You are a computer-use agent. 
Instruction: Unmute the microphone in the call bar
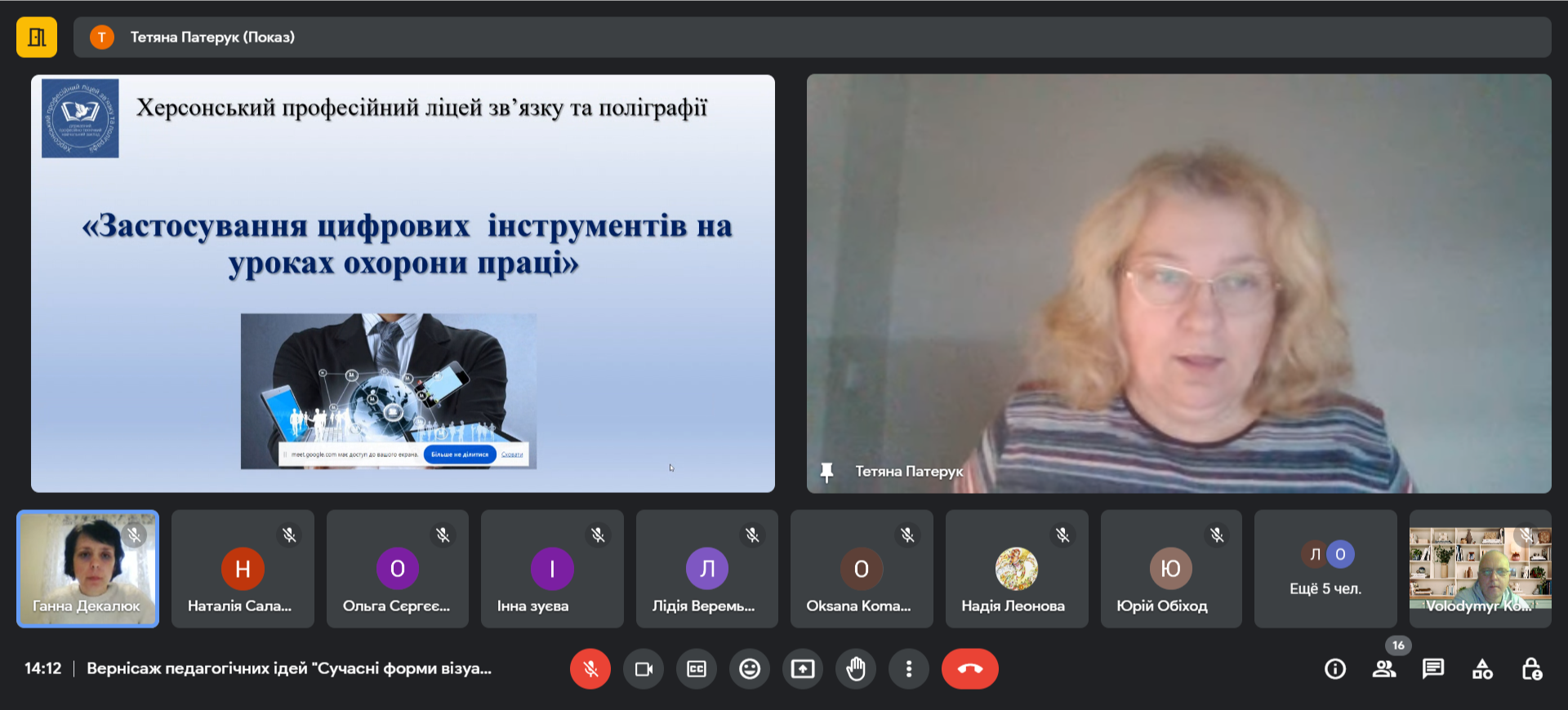coord(590,669)
